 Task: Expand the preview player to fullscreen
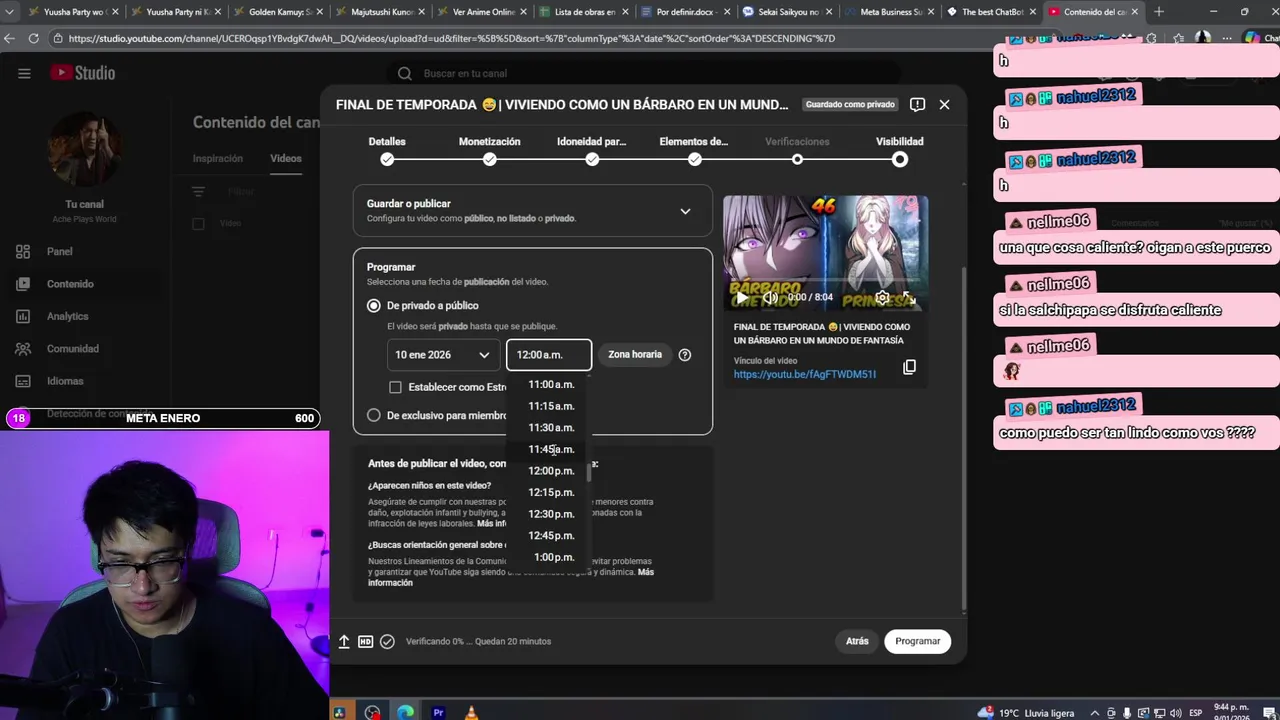(x=909, y=297)
